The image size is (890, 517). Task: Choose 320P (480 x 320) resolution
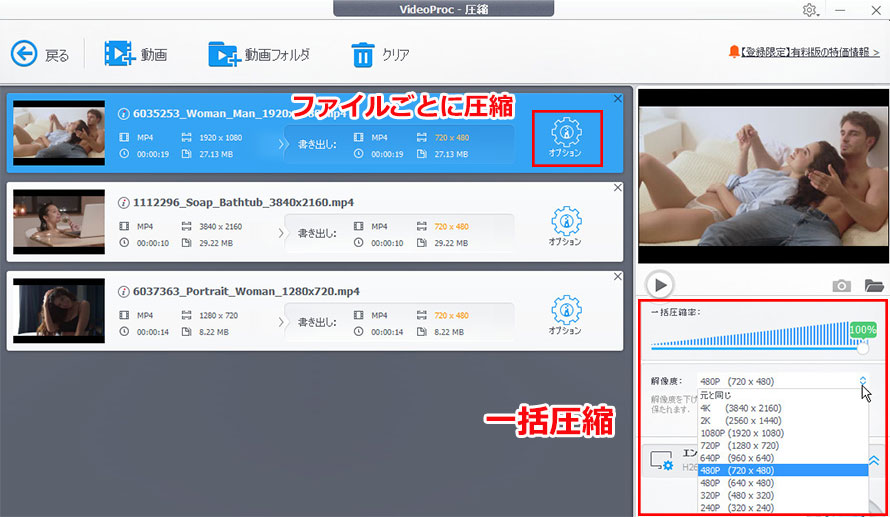tap(783, 495)
